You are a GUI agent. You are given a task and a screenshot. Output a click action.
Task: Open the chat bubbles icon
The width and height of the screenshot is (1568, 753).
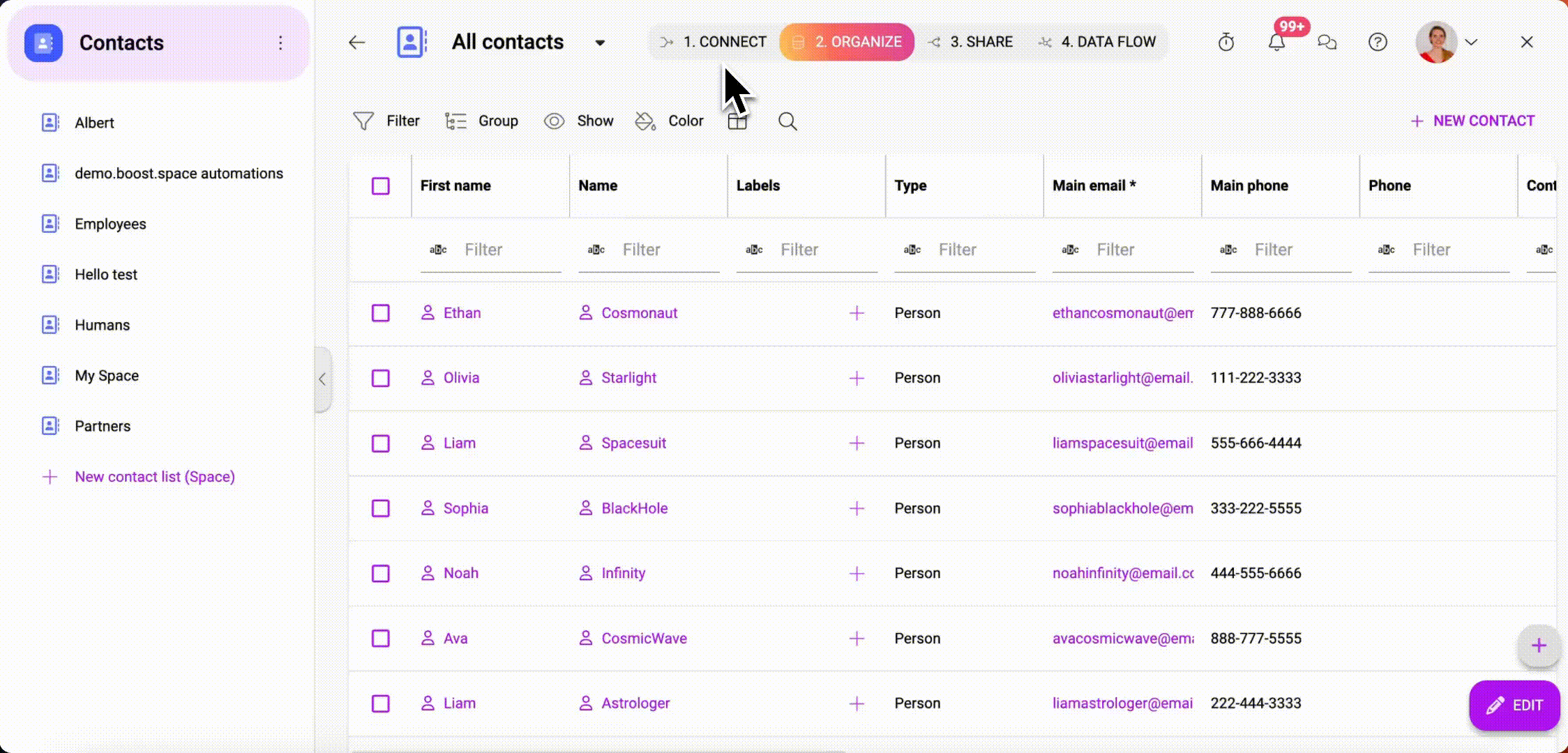[1327, 43]
